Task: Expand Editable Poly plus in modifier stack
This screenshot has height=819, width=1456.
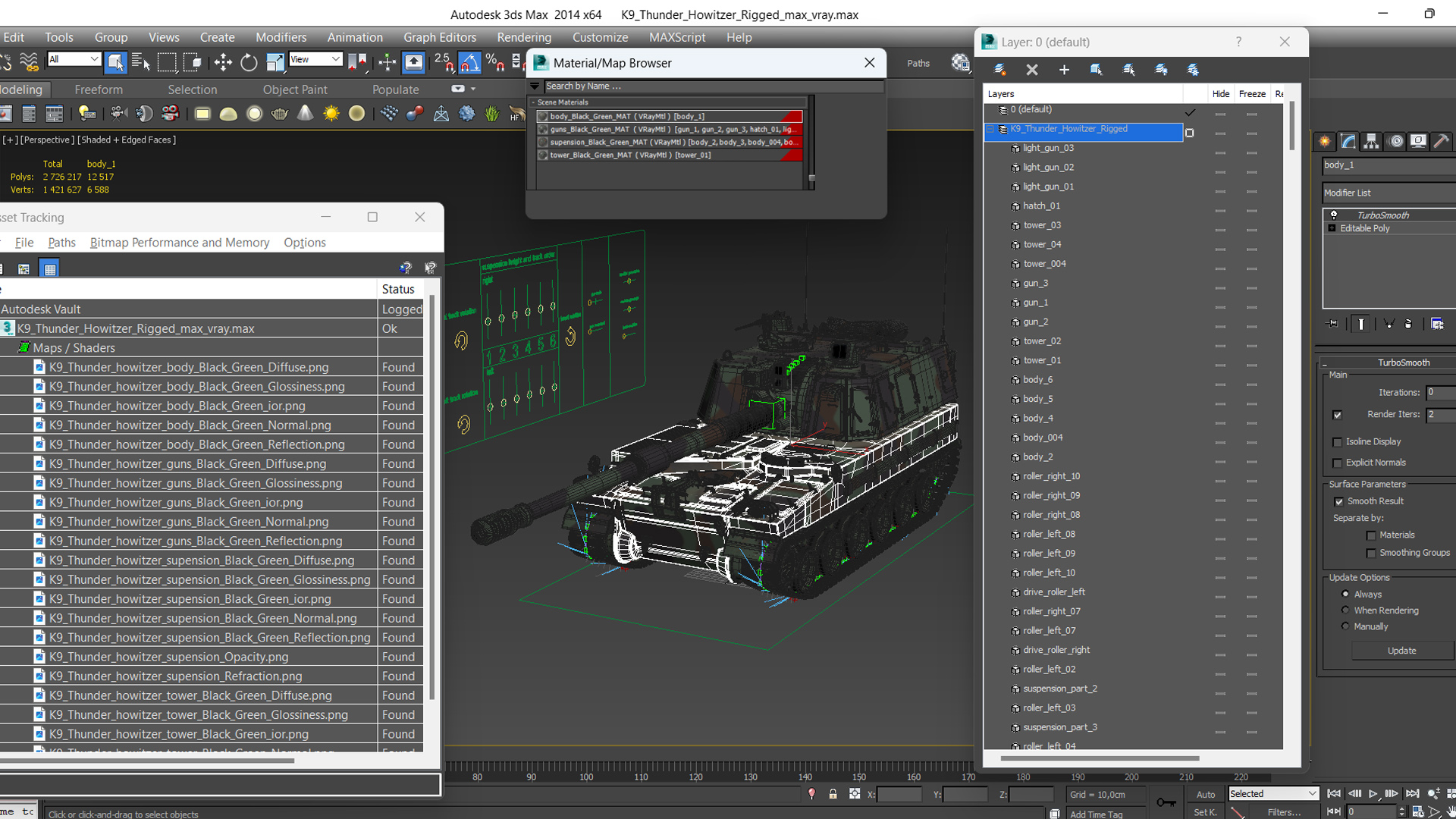Action: (x=1332, y=228)
